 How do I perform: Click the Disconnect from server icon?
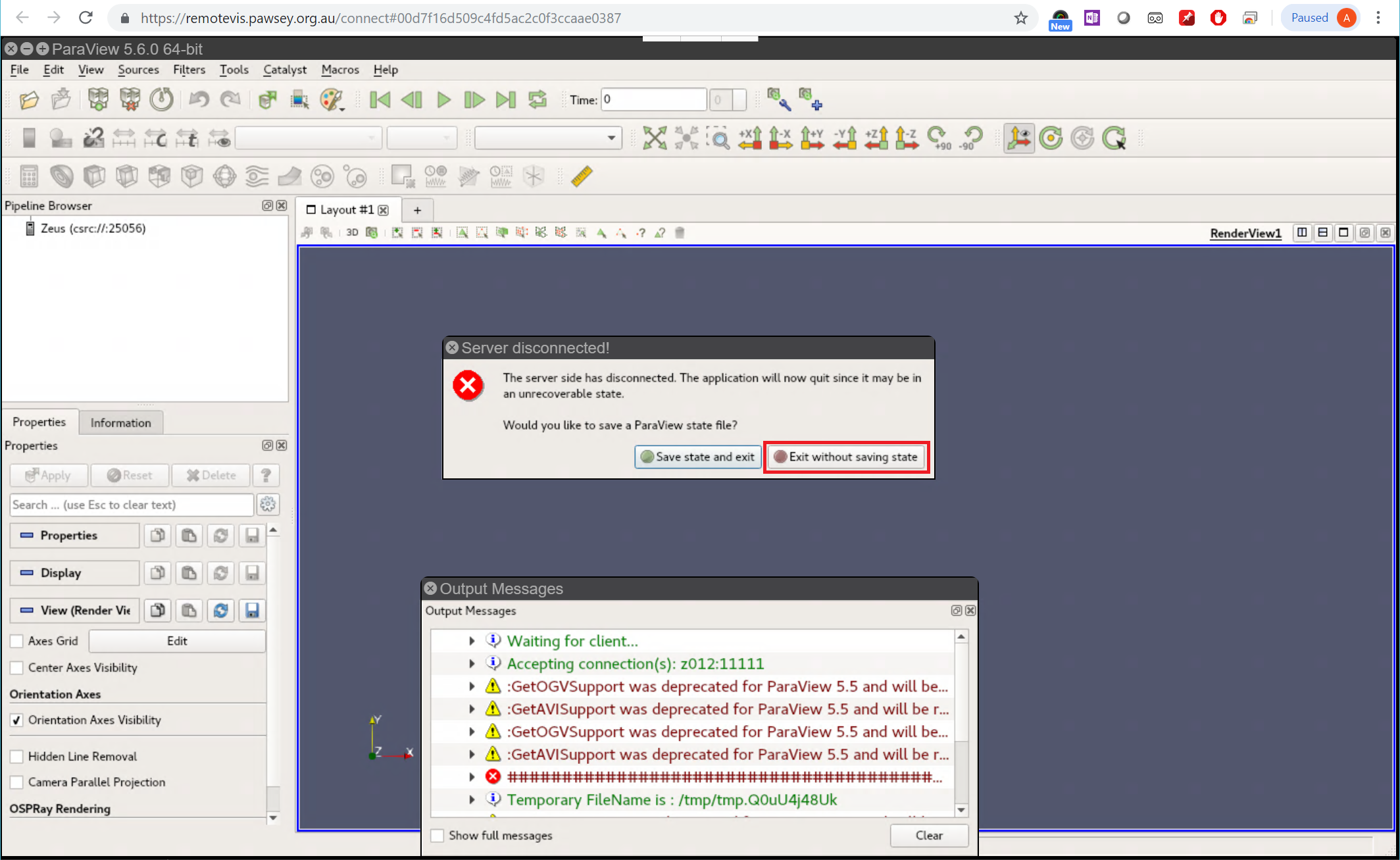point(130,100)
